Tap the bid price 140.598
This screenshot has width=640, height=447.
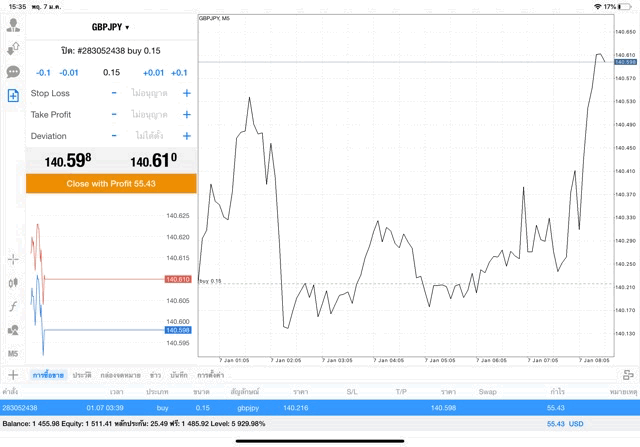pos(68,160)
